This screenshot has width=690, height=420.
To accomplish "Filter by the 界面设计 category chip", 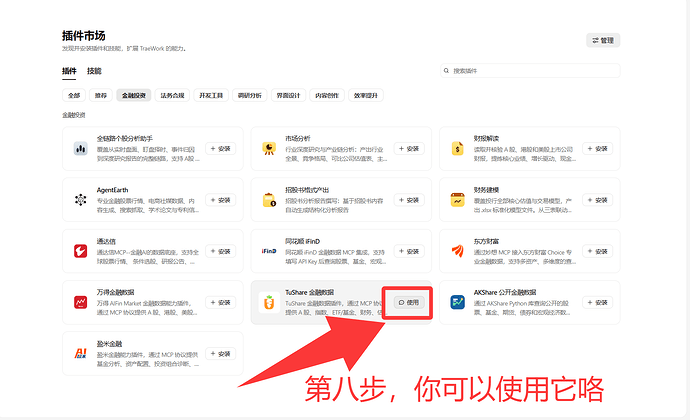I will (x=288, y=95).
